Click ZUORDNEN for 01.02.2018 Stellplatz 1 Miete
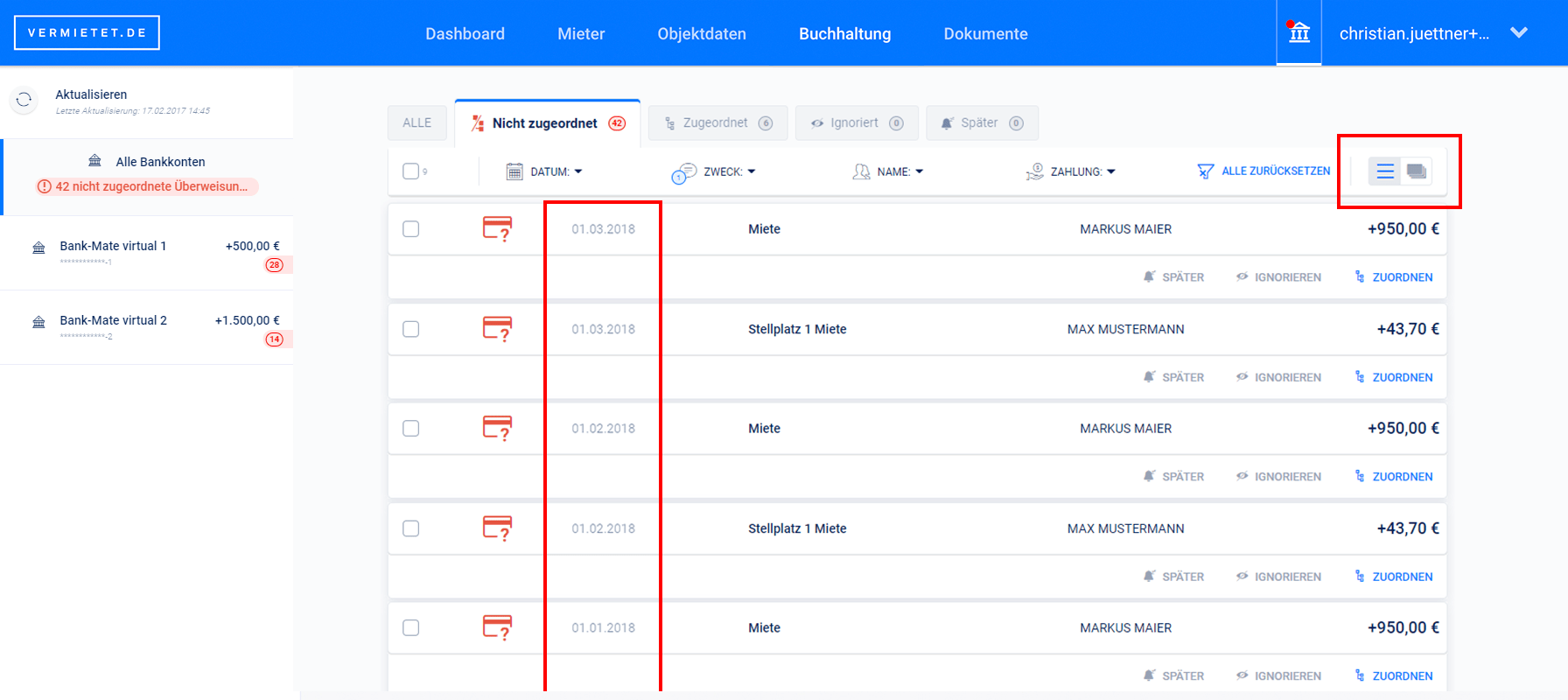The width and height of the screenshot is (1568, 700). click(x=1394, y=577)
